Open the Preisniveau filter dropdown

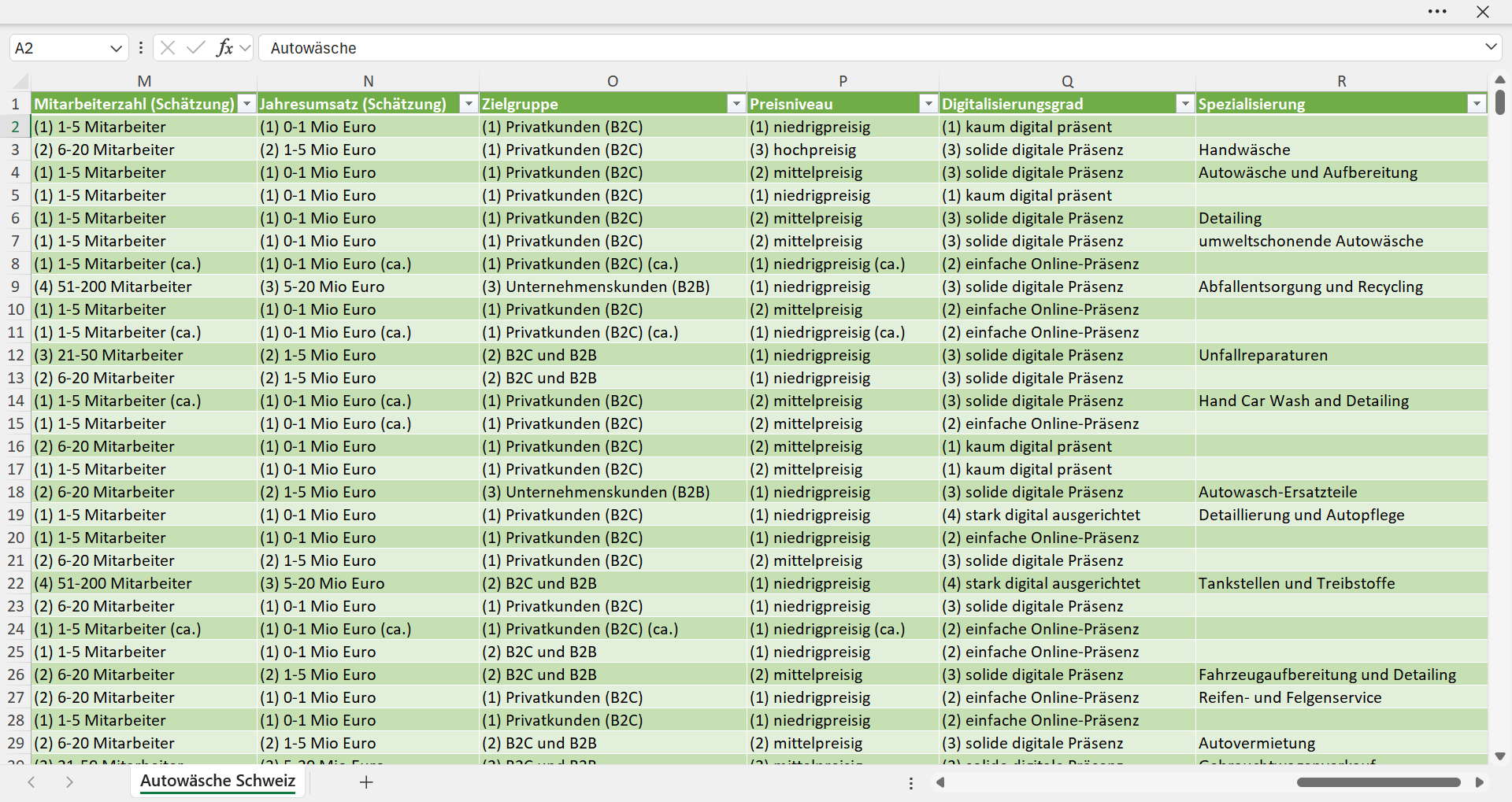[928, 104]
